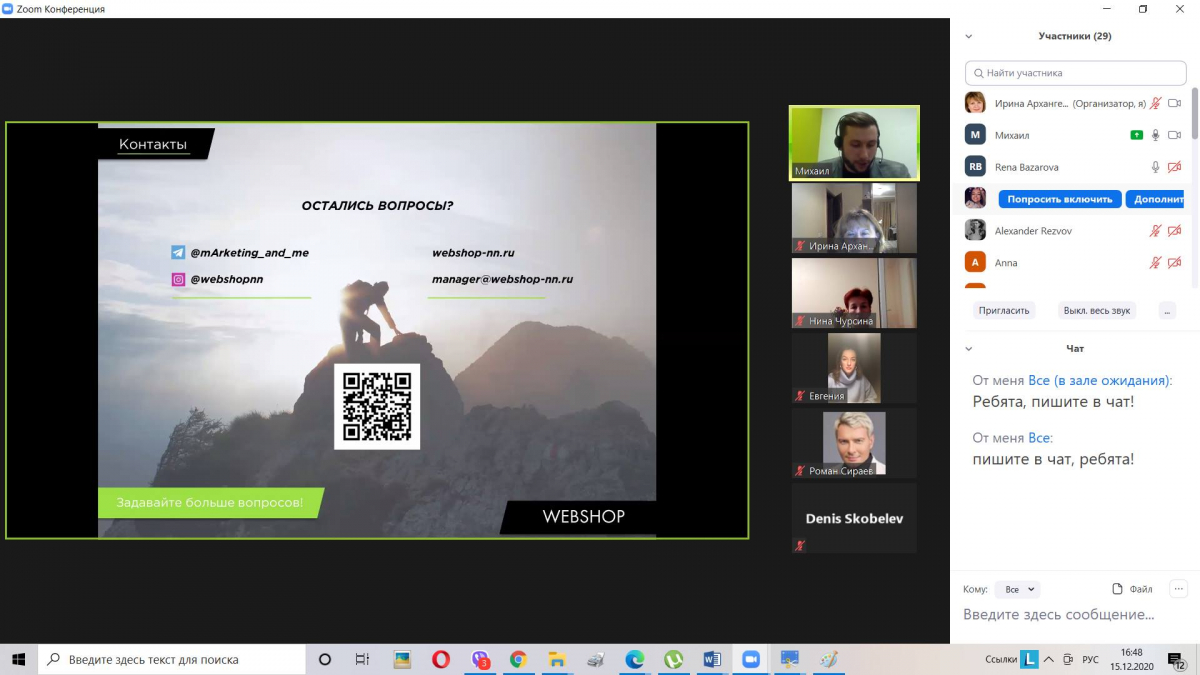The width and height of the screenshot is (1200, 675).
Task: Click Михаил's M avatar in participants list
Action: [975, 135]
